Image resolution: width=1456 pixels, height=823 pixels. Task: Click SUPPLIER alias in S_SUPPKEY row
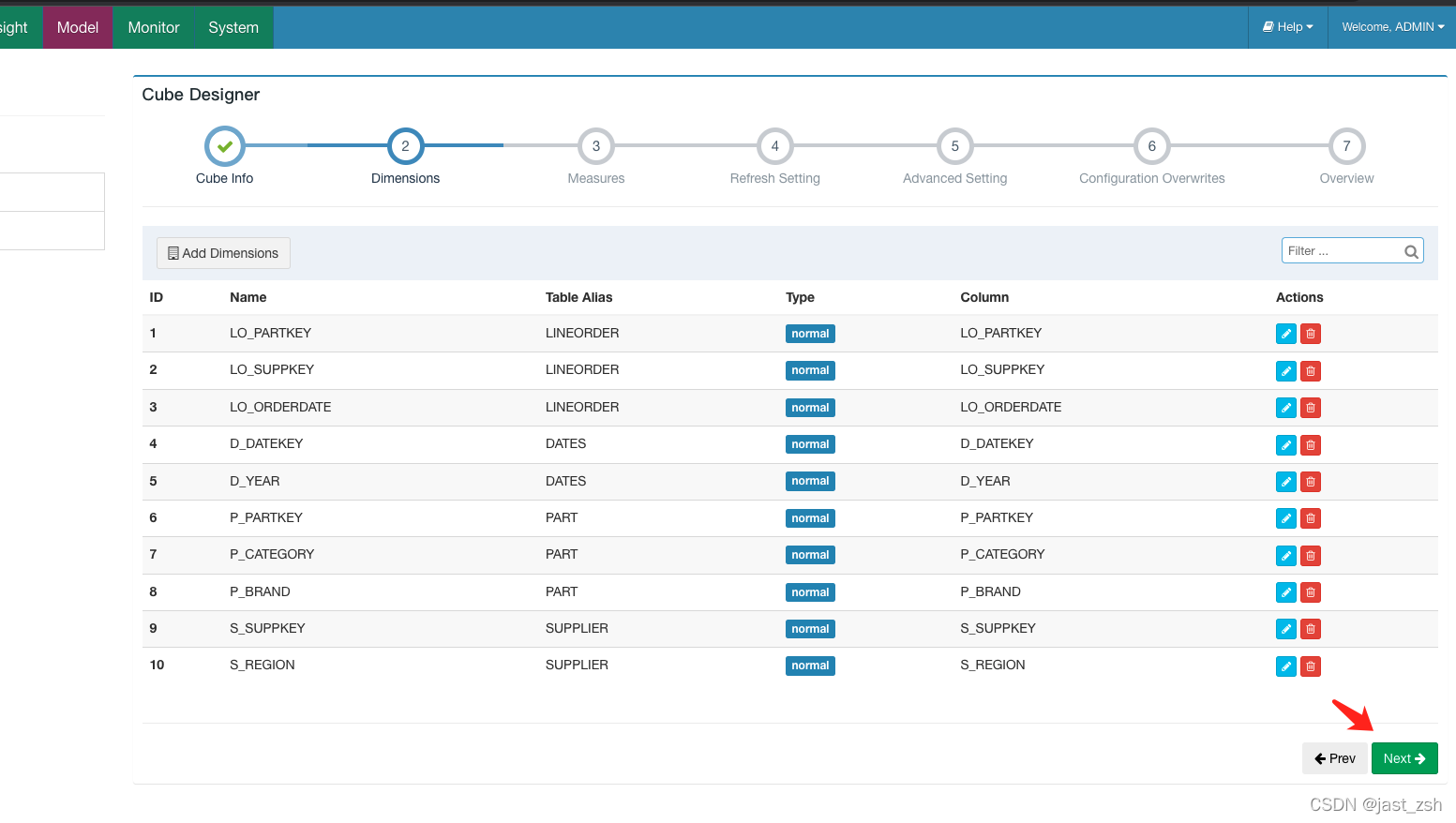click(577, 628)
